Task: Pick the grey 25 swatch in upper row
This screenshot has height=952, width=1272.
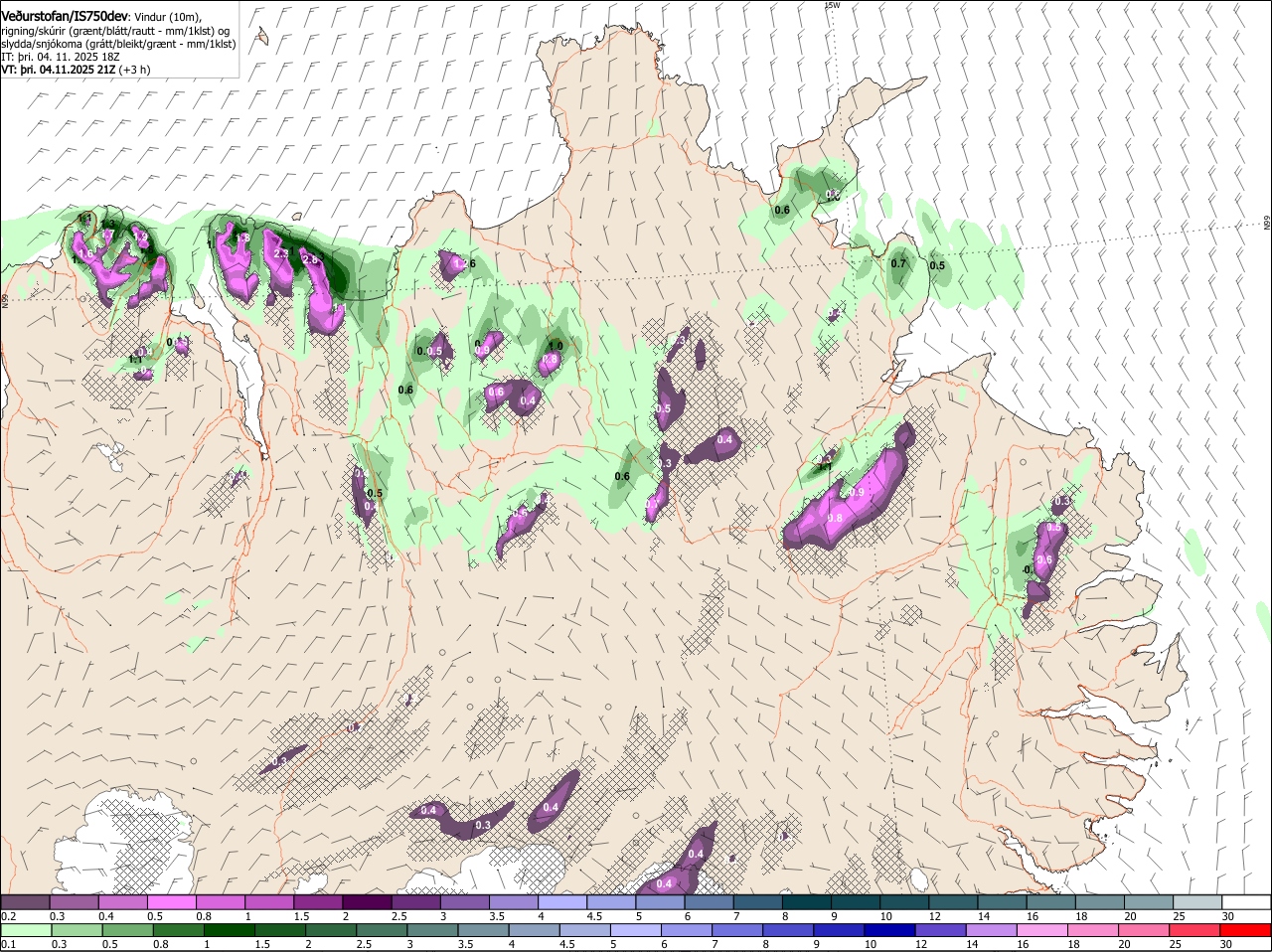Action: click(1197, 902)
